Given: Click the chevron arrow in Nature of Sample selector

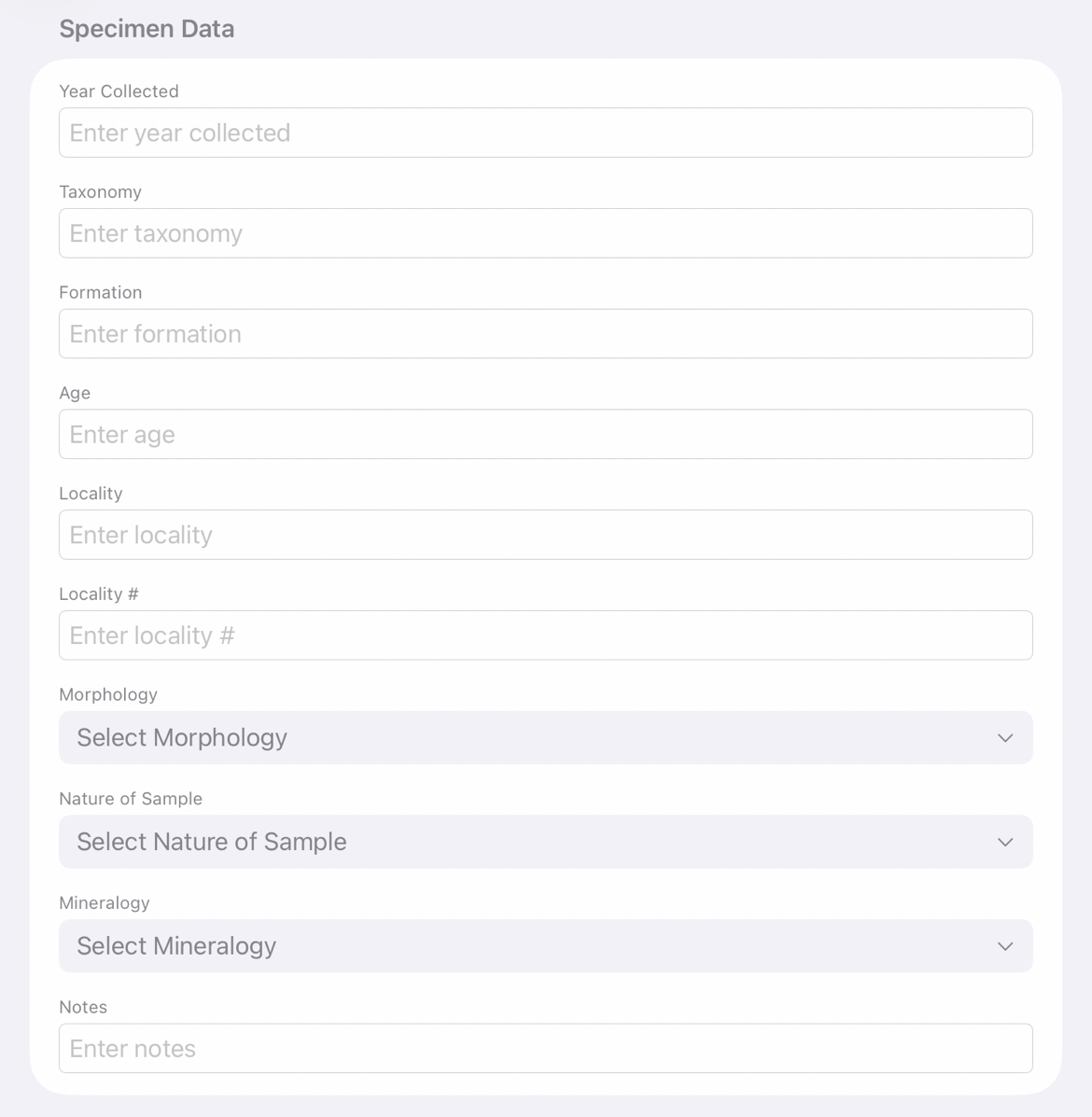Looking at the screenshot, I should point(1005,843).
